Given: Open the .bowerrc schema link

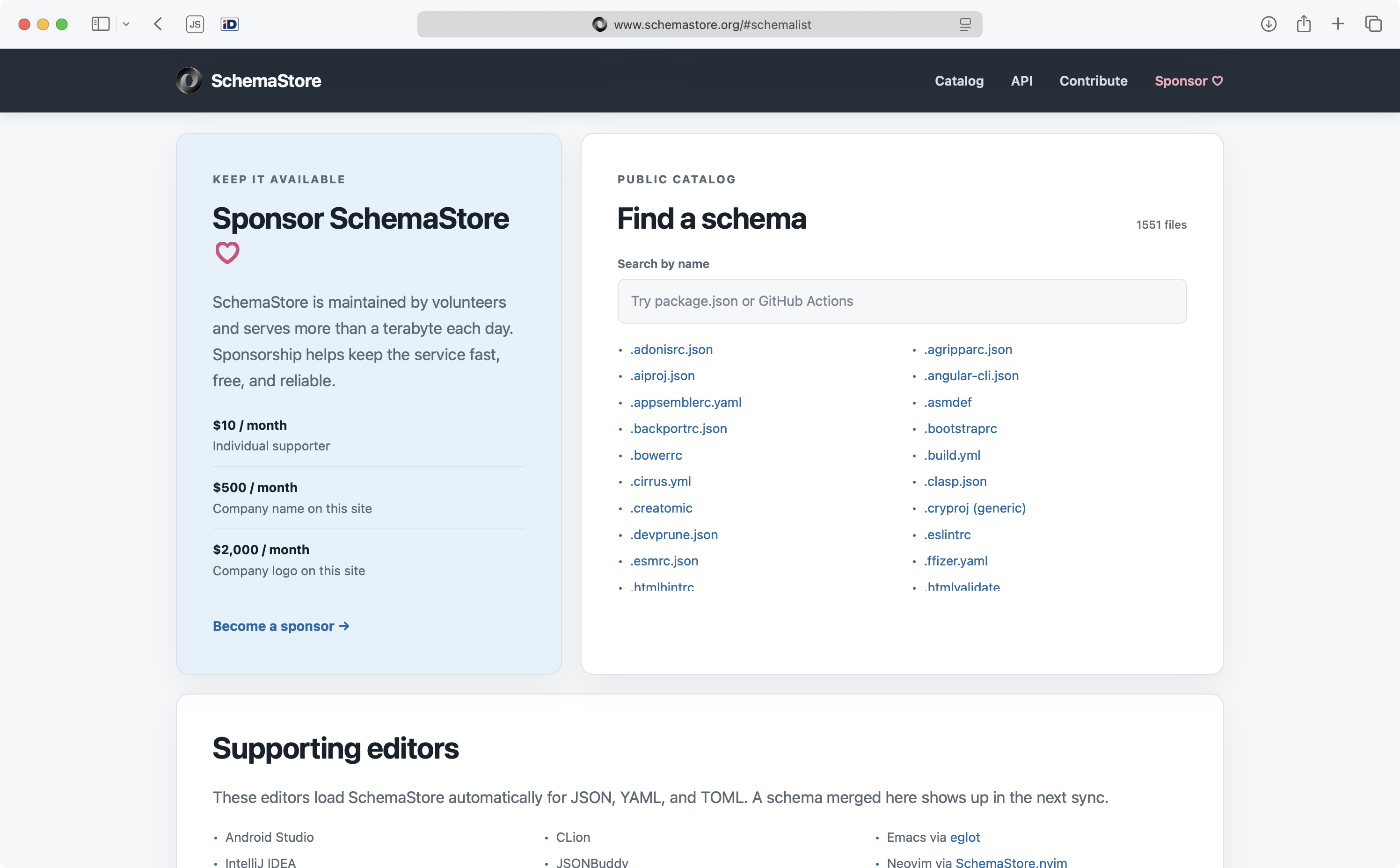Looking at the screenshot, I should coord(656,455).
